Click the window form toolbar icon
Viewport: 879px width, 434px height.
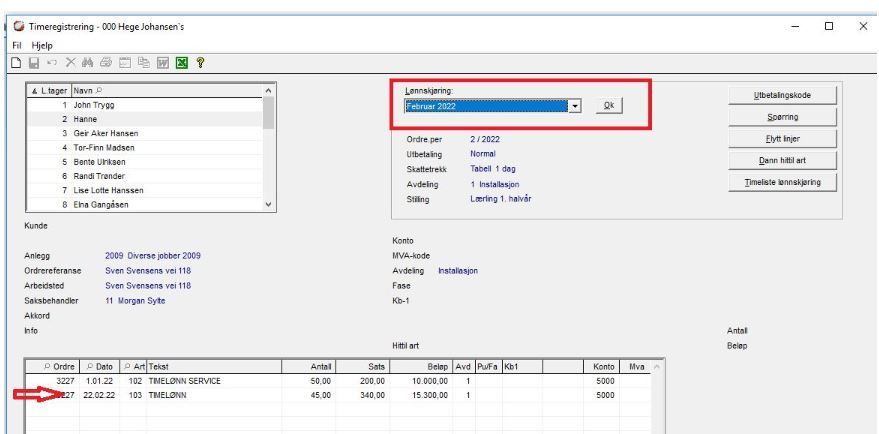[126, 63]
